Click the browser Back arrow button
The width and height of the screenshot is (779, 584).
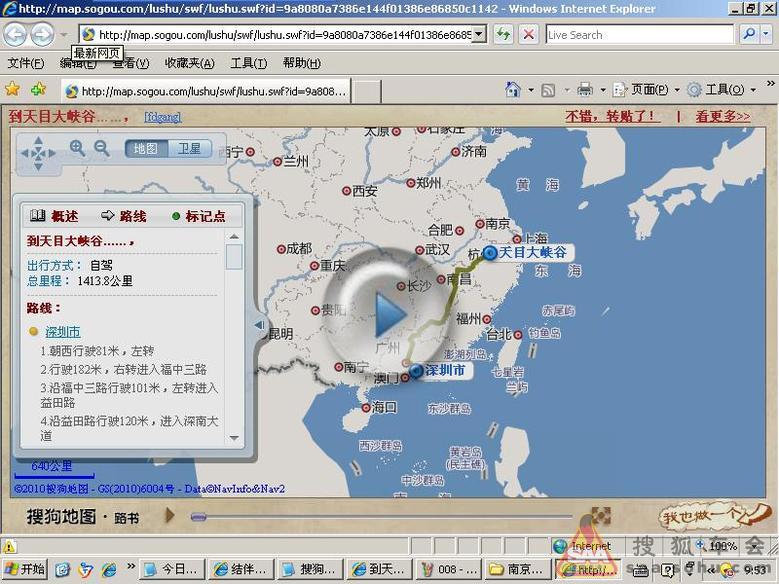point(15,34)
